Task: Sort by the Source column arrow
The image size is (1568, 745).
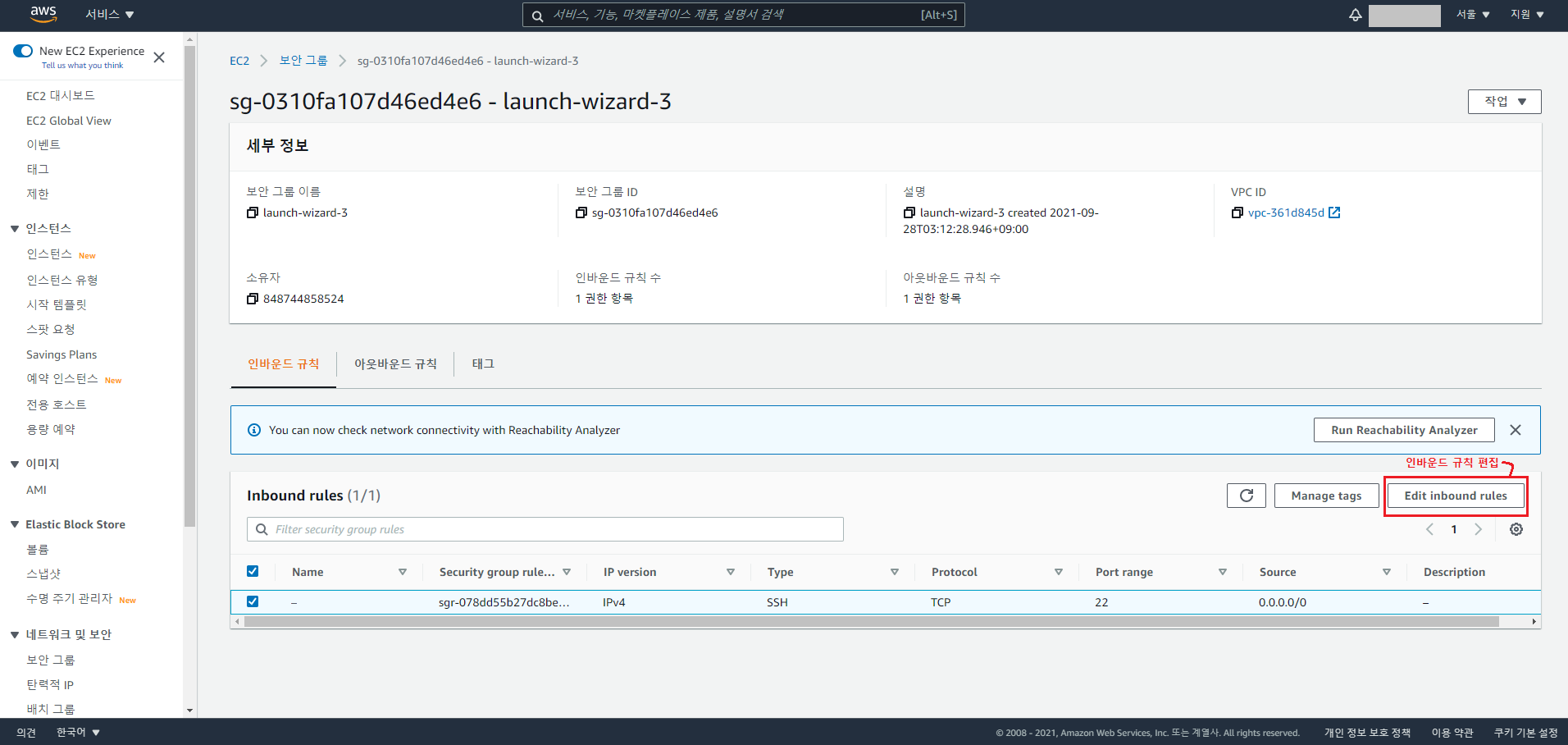Action: (1387, 572)
